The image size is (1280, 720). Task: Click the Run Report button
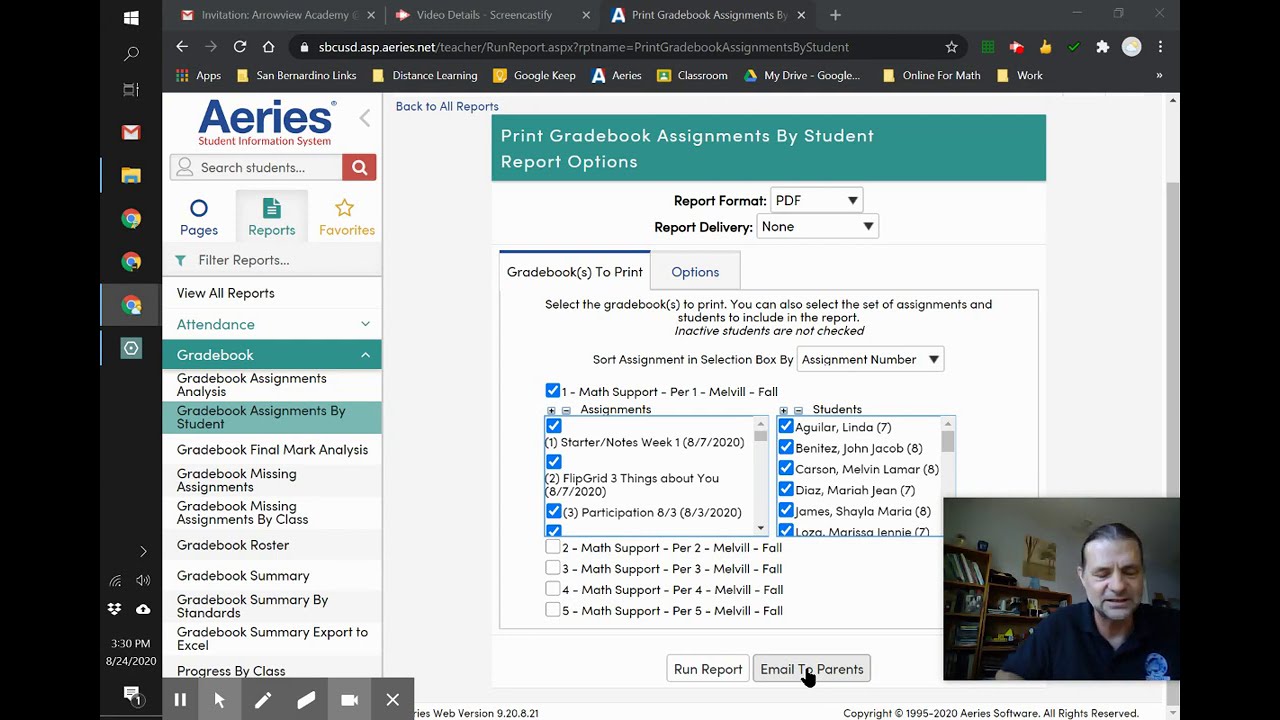[x=708, y=669]
